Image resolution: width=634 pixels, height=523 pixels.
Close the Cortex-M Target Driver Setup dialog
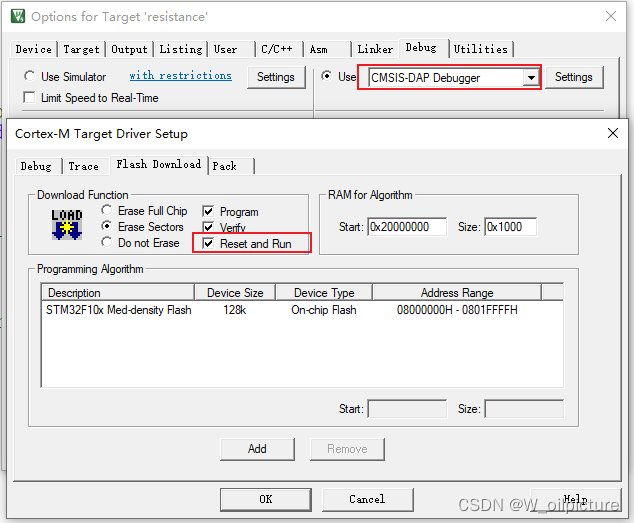pyautogui.click(x=613, y=133)
